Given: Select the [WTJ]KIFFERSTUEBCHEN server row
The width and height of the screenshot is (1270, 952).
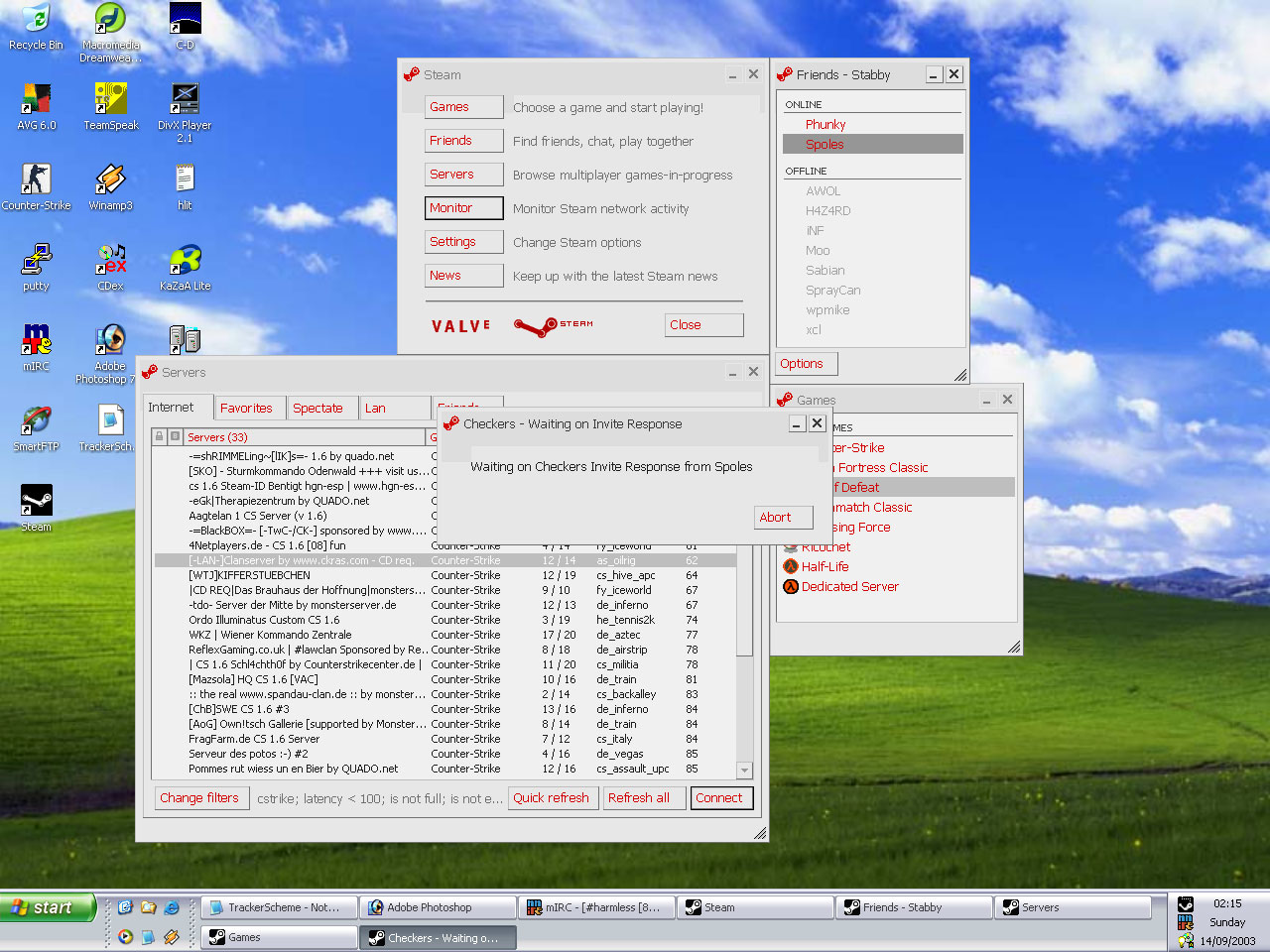Looking at the screenshot, I should point(445,575).
